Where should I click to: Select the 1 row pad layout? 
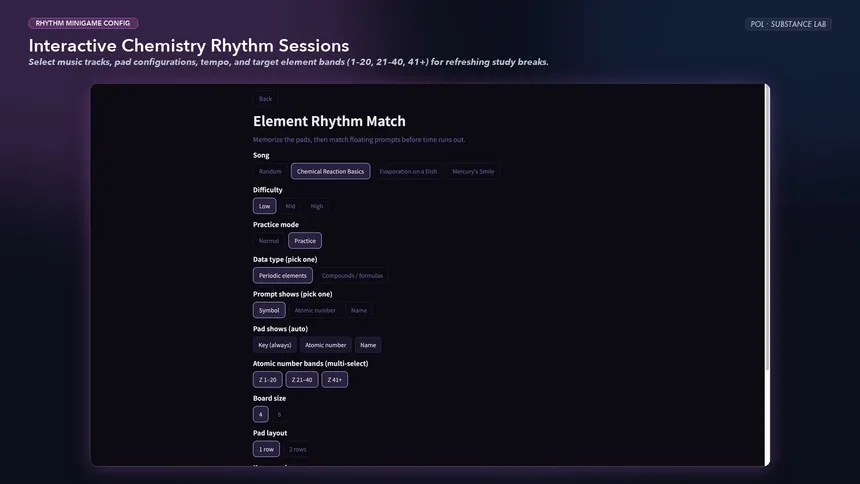266,449
